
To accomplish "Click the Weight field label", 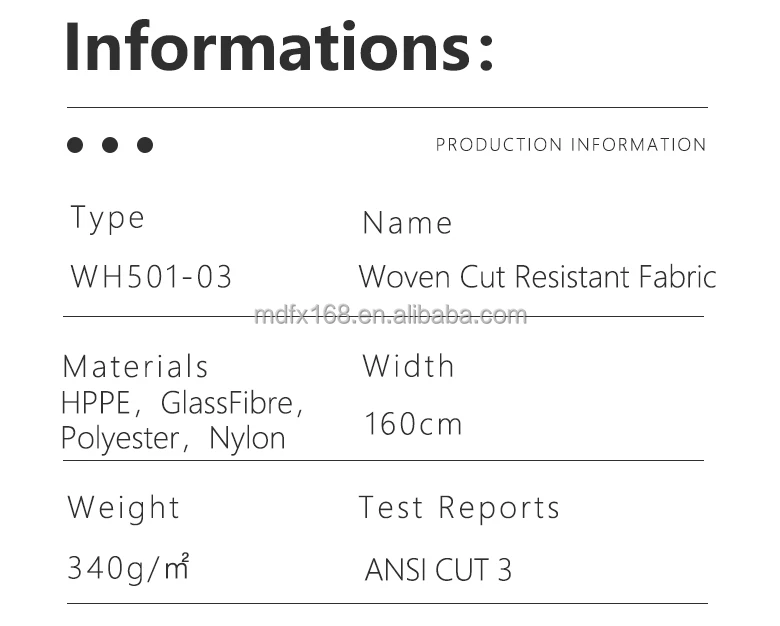I will [124, 508].
